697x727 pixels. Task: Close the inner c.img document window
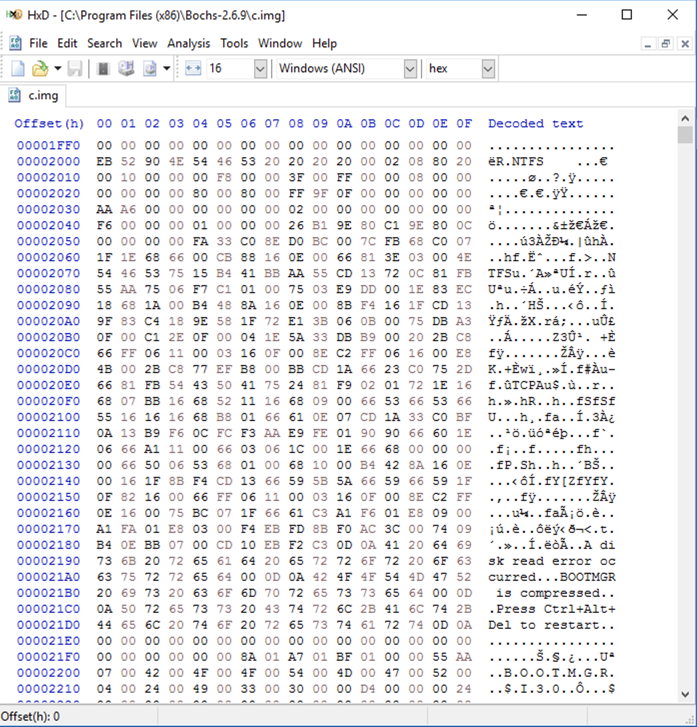click(x=684, y=44)
